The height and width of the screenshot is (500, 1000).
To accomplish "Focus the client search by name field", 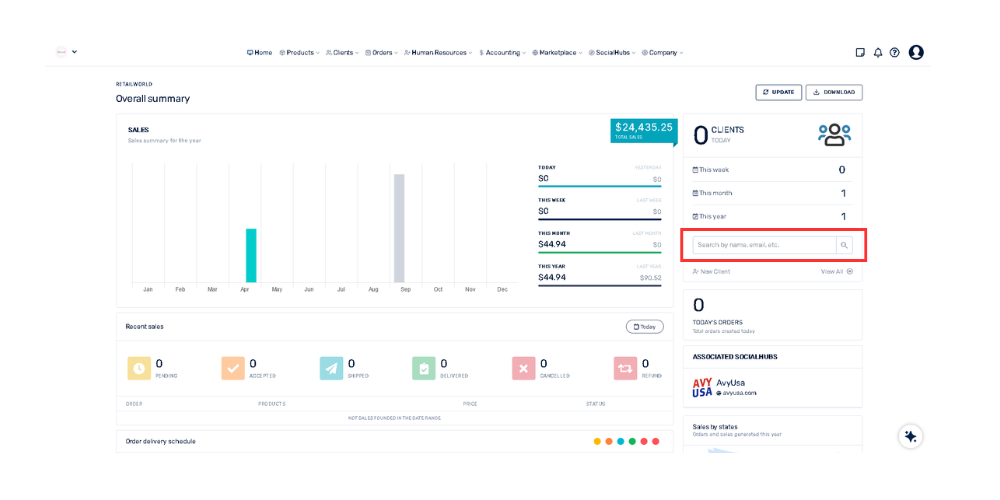I will tap(764, 245).
